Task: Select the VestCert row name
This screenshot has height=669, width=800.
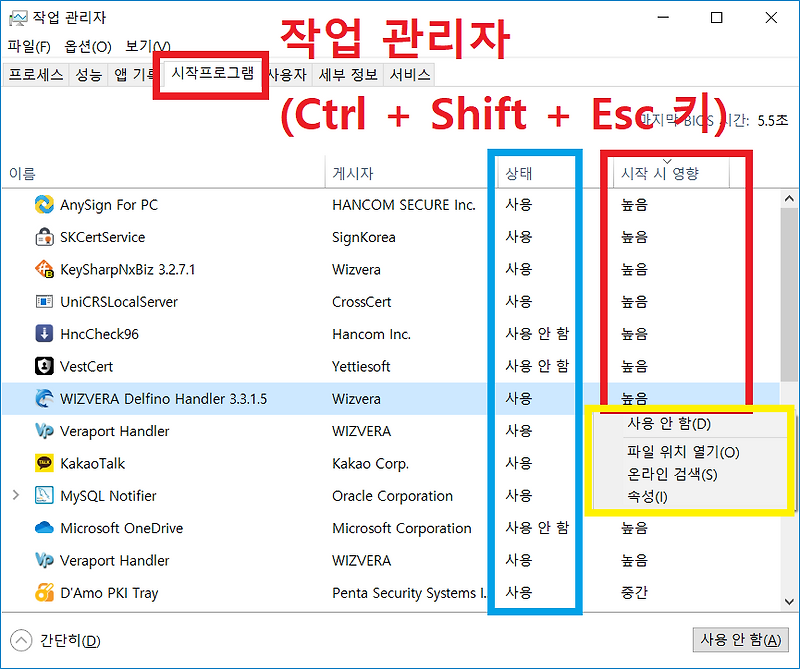Action: click(x=86, y=366)
